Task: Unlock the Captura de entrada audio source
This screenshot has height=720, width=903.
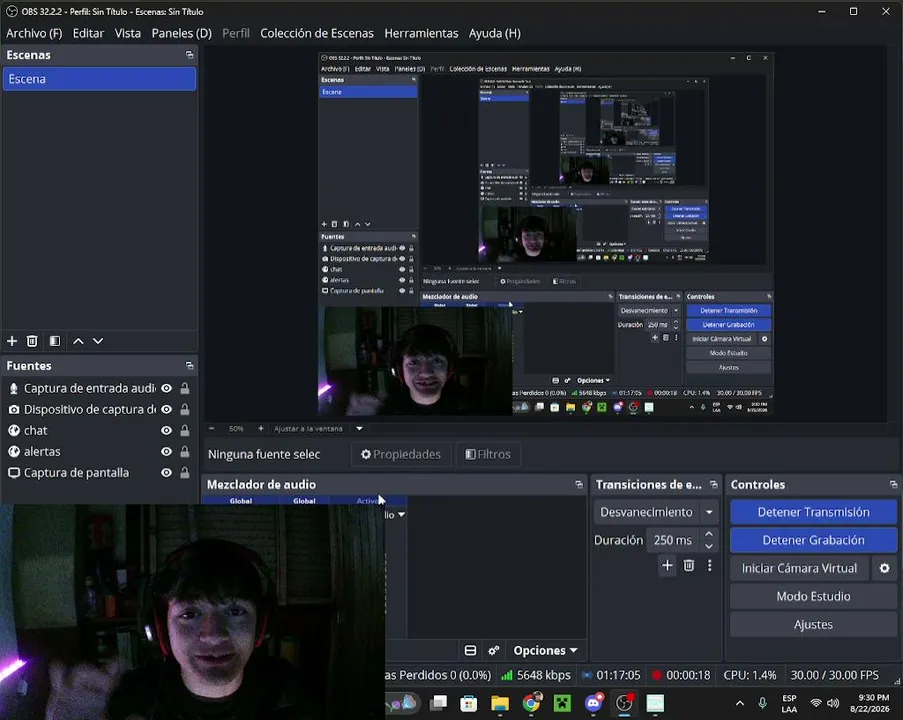Action: coord(185,389)
